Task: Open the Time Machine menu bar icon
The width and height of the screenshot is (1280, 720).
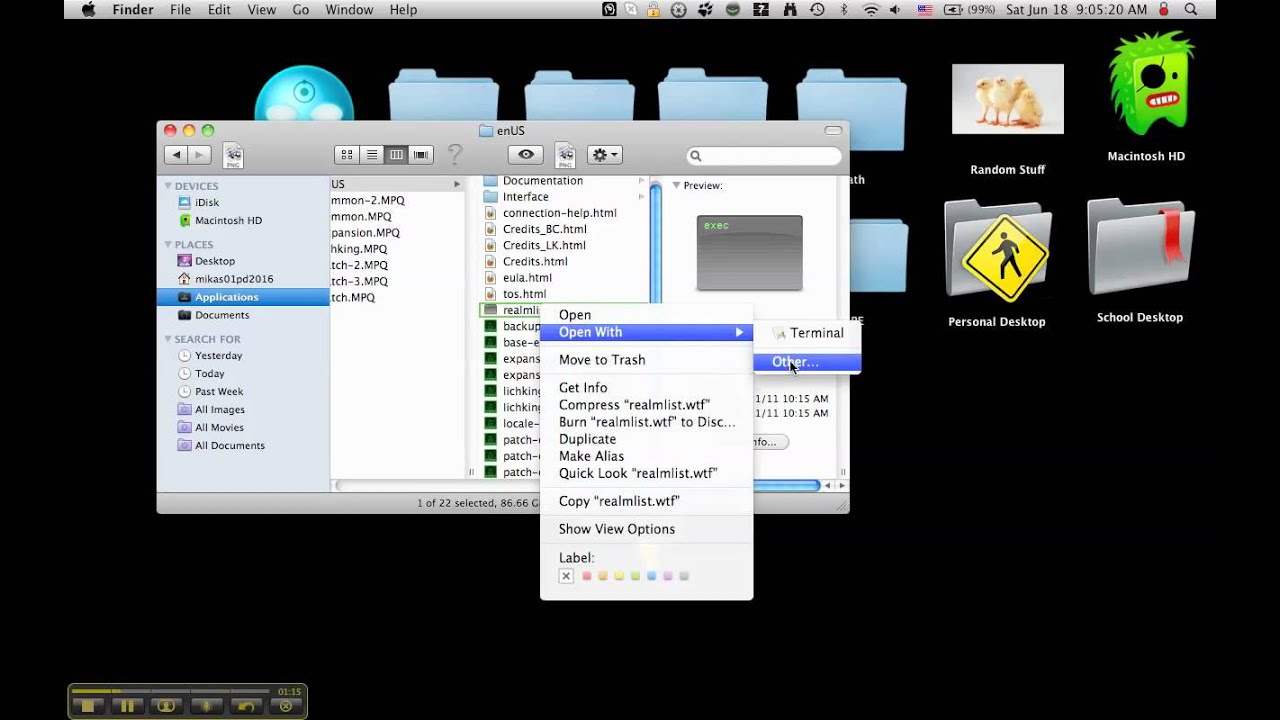Action: point(817,10)
